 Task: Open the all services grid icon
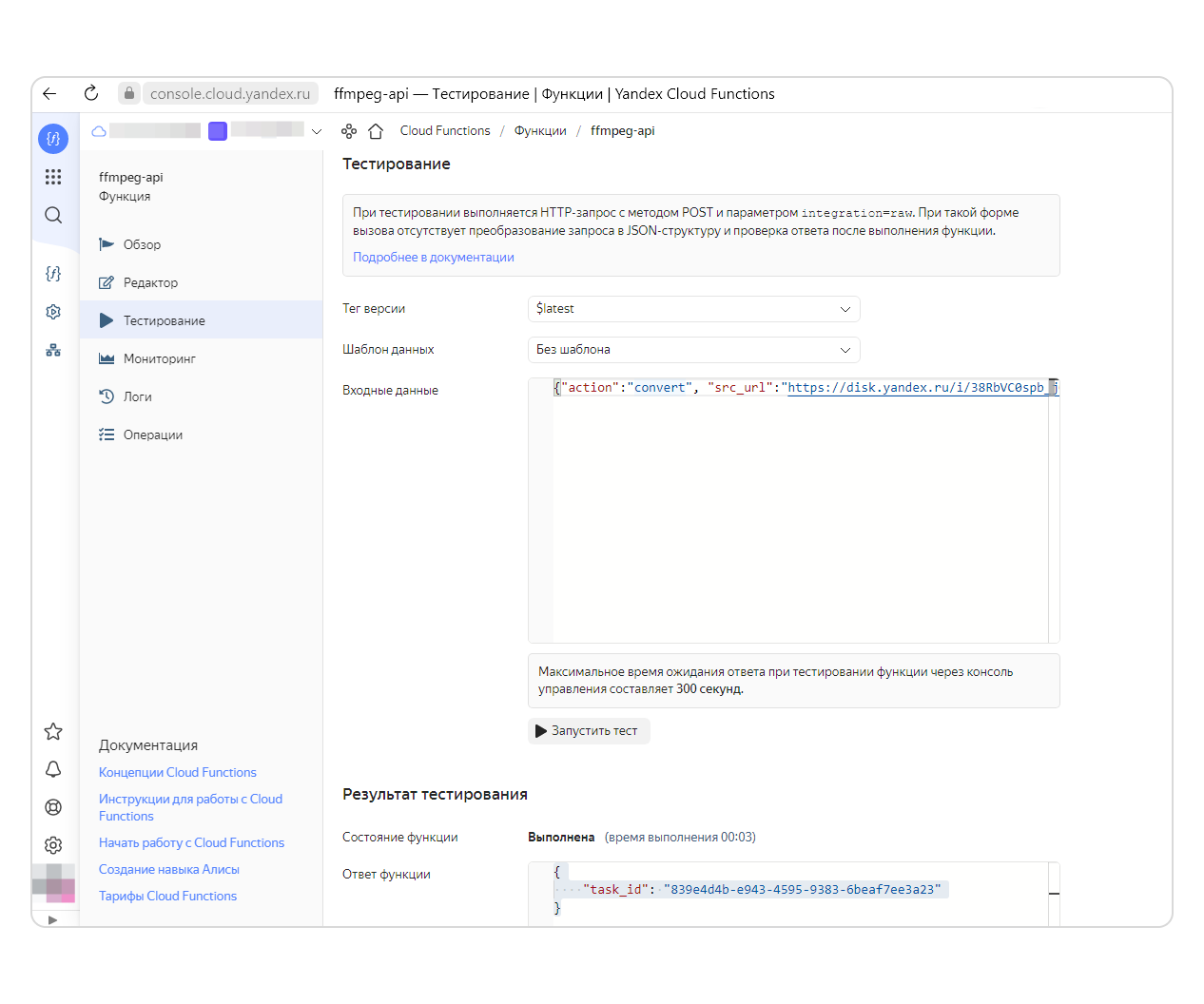[53, 177]
